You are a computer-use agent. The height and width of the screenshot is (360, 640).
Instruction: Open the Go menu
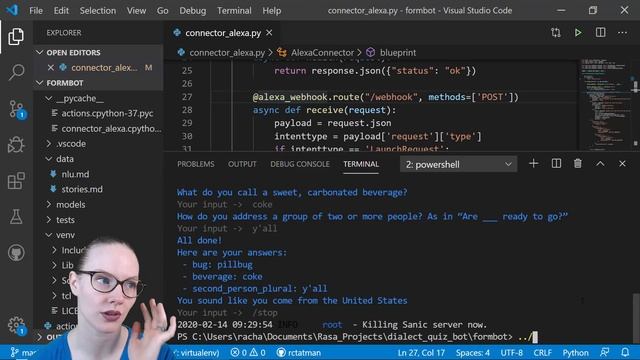point(162,10)
